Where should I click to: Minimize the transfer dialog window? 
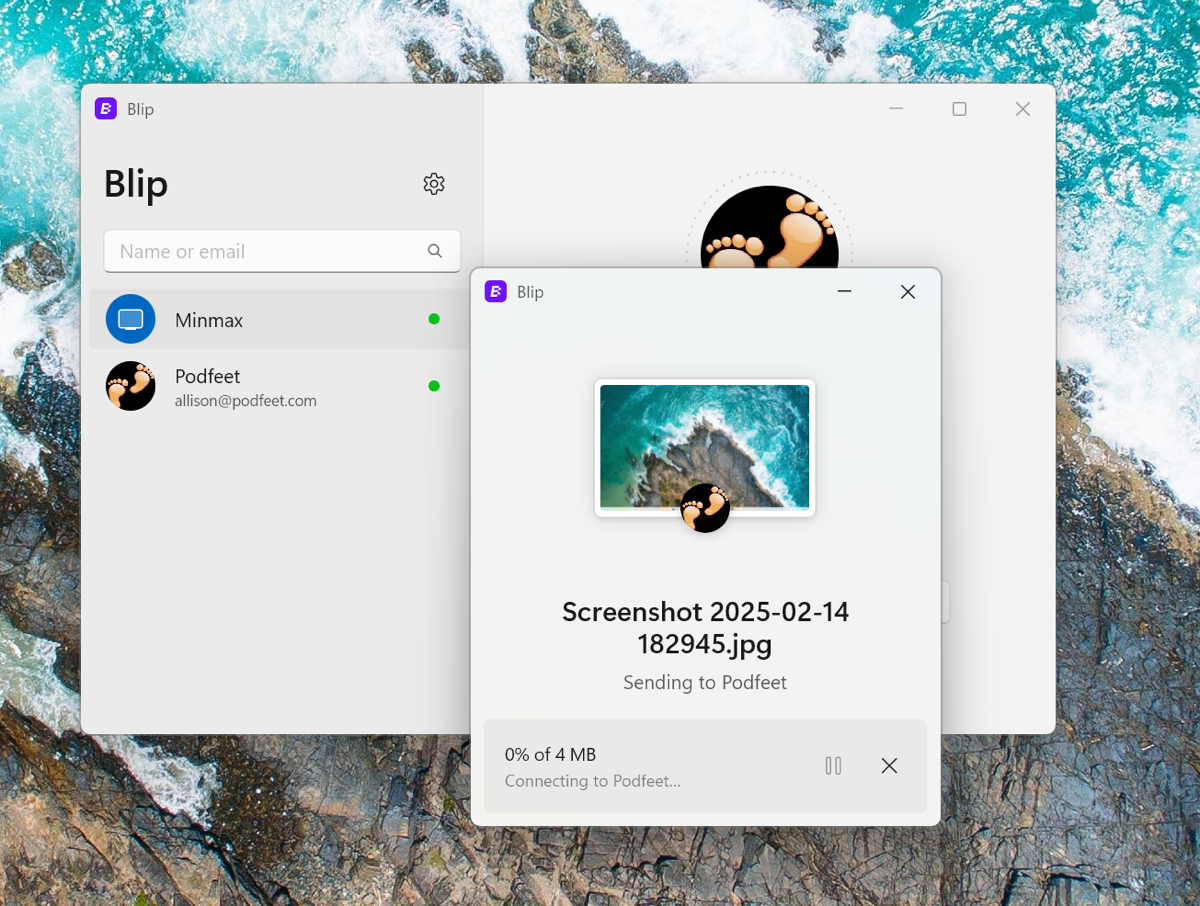tap(844, 292)
